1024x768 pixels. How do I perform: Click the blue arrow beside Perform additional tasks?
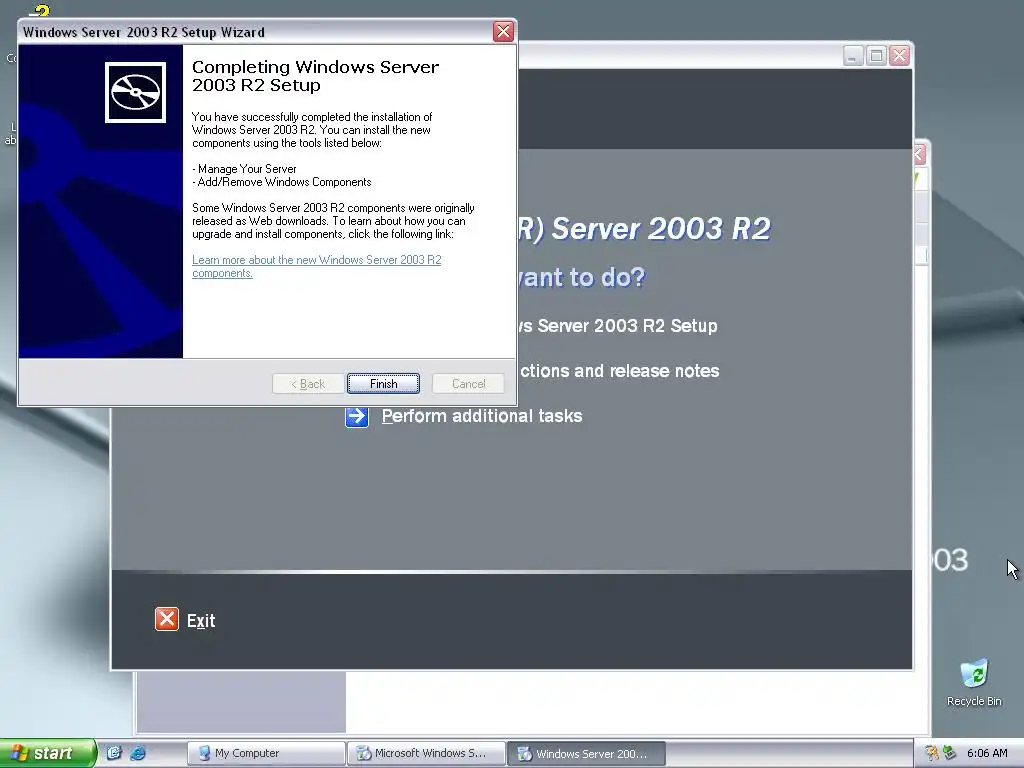point(357,416)
